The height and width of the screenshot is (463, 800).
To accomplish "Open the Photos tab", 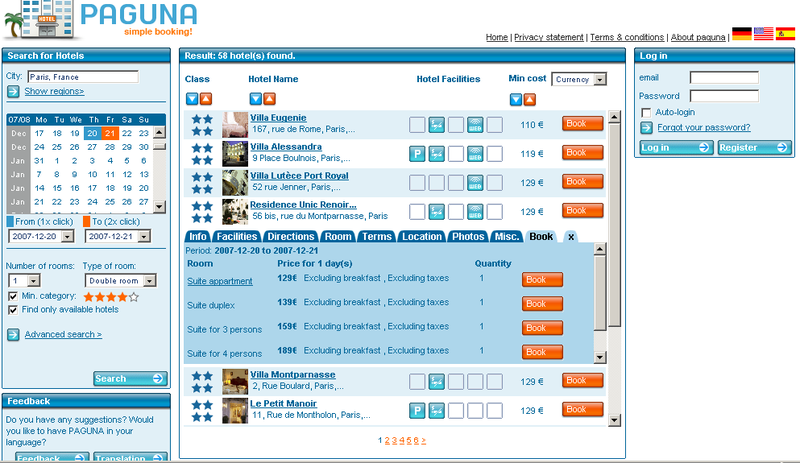I will click(467, 237).
